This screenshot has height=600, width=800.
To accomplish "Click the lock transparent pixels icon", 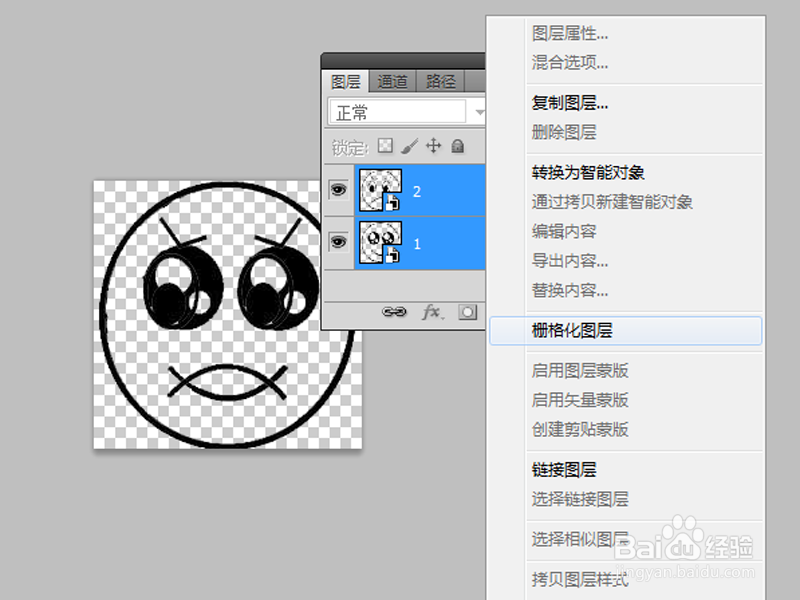I will pyautogui.click(x=385, y=146).
